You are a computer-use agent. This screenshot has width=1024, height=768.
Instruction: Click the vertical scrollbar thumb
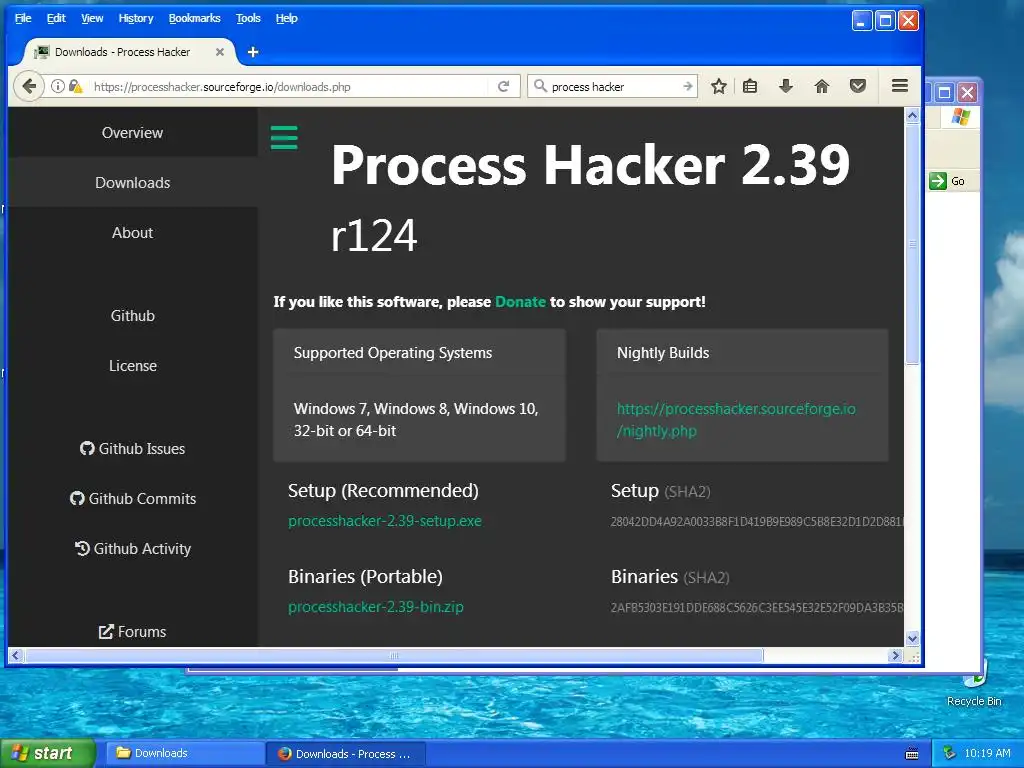[x=912, y=245]
